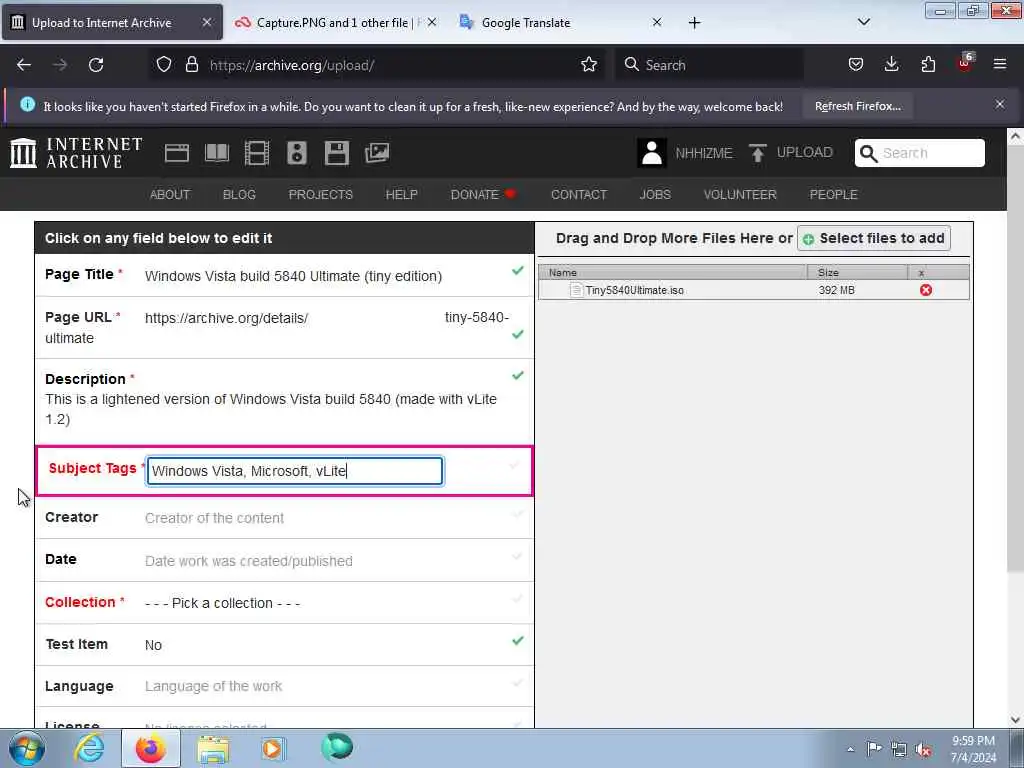This screenshot has width=1024, height=768.
Task: Reload the page with the refresh icon
Action: (x=96, y=65)
